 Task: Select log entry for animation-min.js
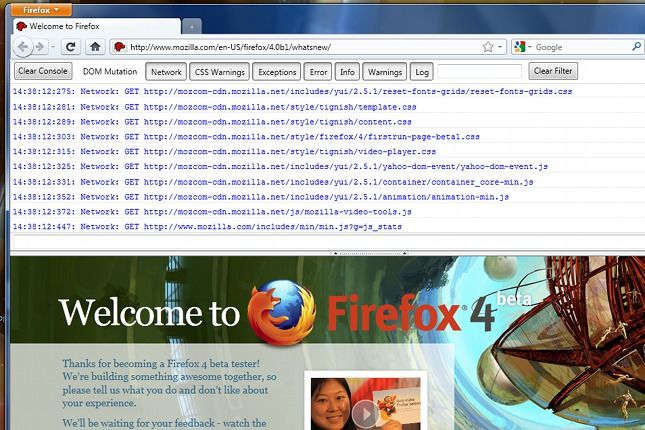327,197
